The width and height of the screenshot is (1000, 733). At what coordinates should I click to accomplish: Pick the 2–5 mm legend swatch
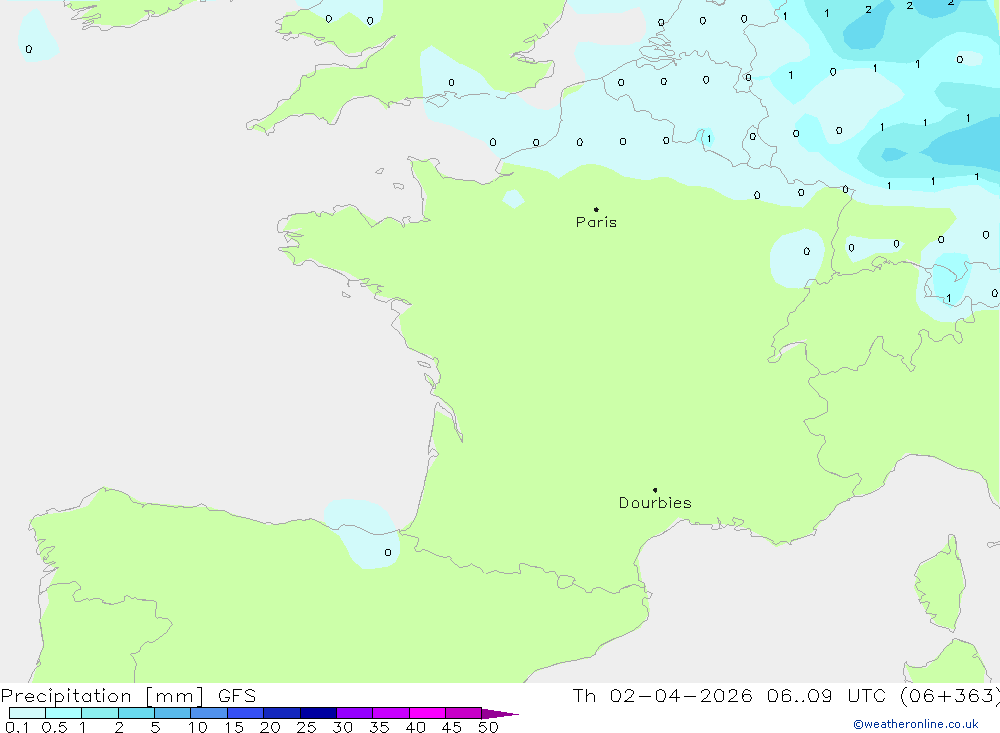click(x=136, y=713)
